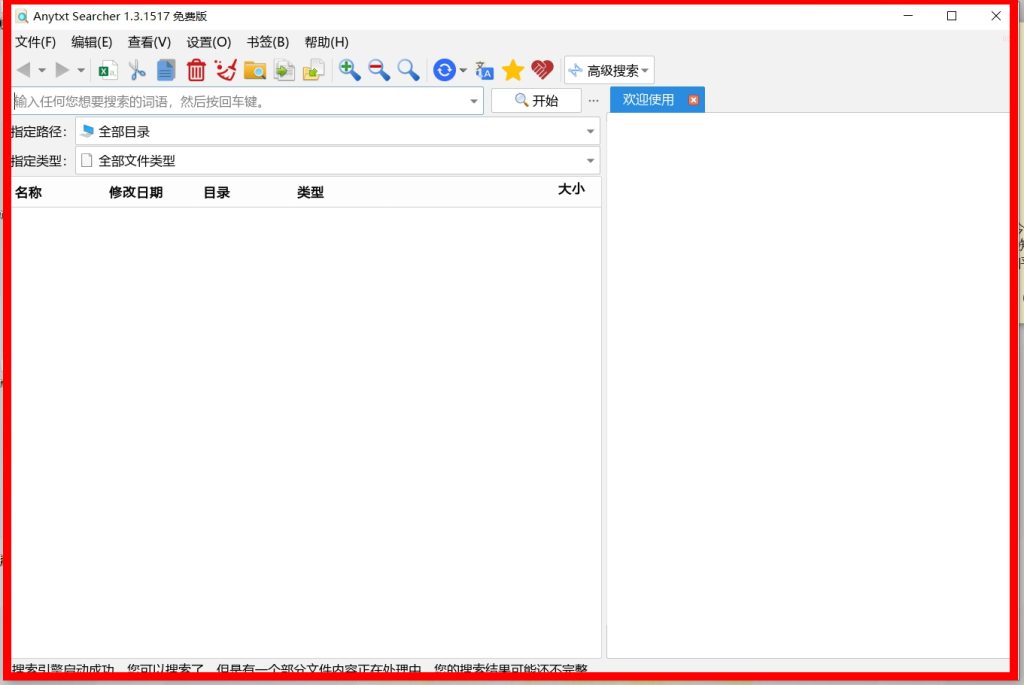Viewport: 1024px width, 685px height.
Task: Open the 设置(O) menu
Action: point(208,42)
